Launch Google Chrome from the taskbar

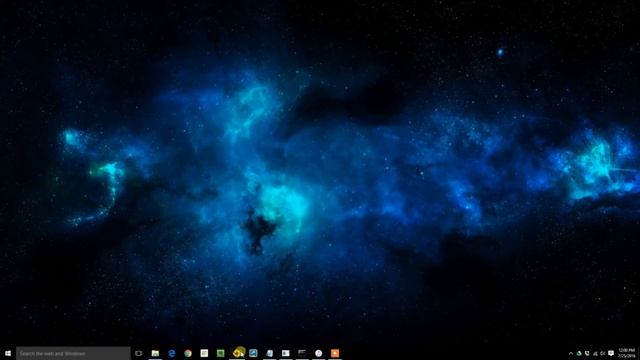point(188,353)
